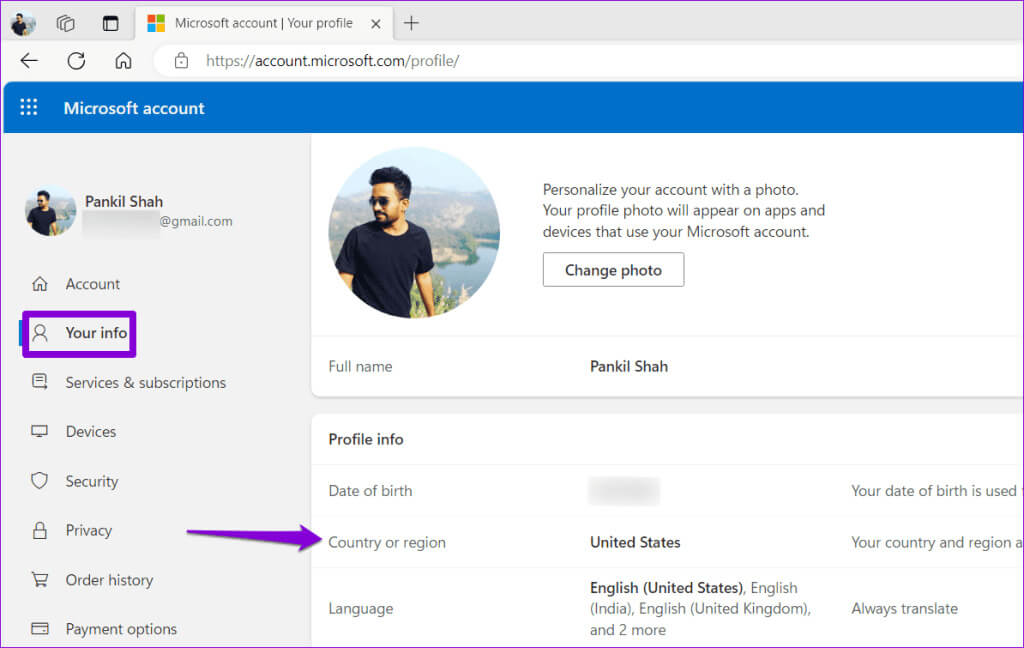Screen dimensions: 1024x648
Task: Click the Date of birth row label
Action: click(370, 491)
